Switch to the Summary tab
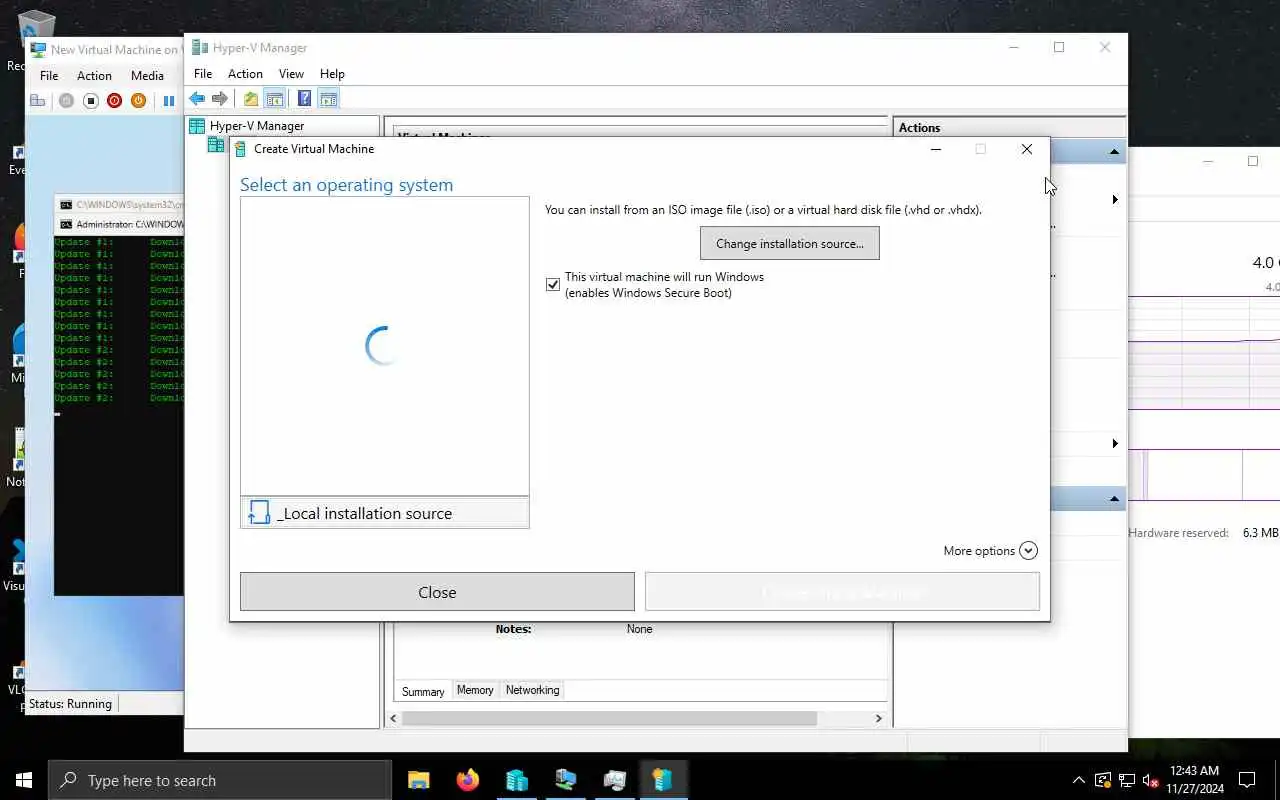The image size is (1280, 800). click(x=423, y=691)
